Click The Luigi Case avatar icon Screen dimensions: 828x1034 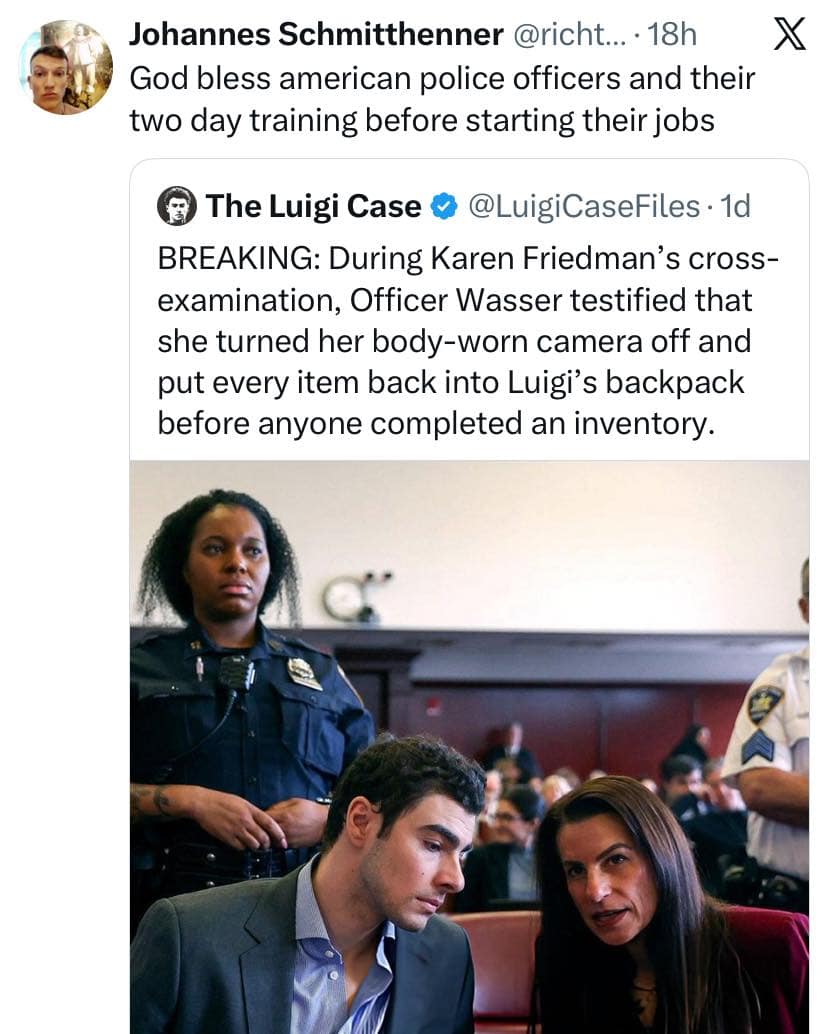pyautogui.click(x=177, y=206)
